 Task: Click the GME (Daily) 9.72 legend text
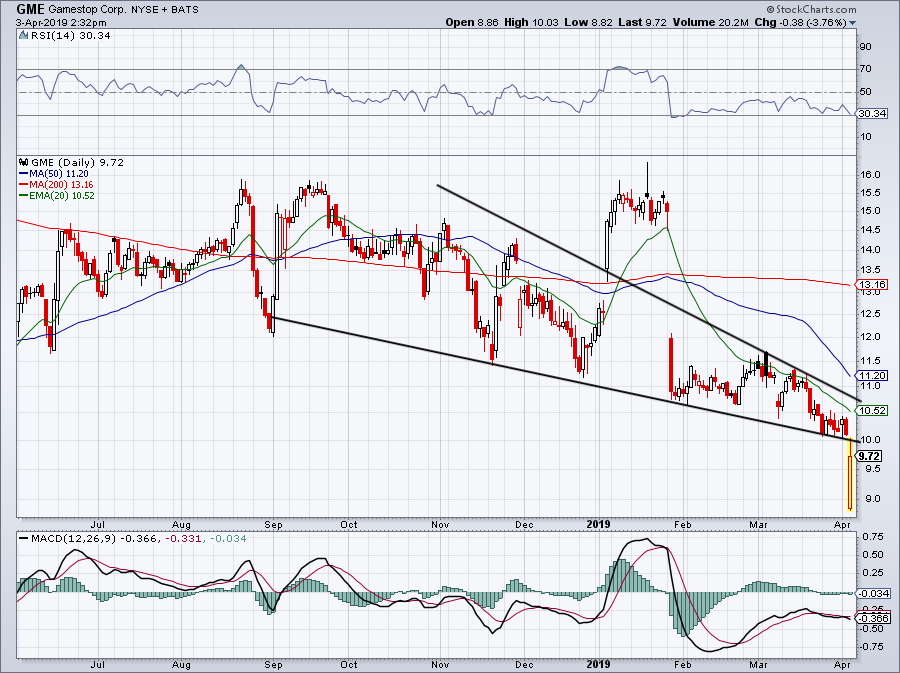tap(77, 162)
